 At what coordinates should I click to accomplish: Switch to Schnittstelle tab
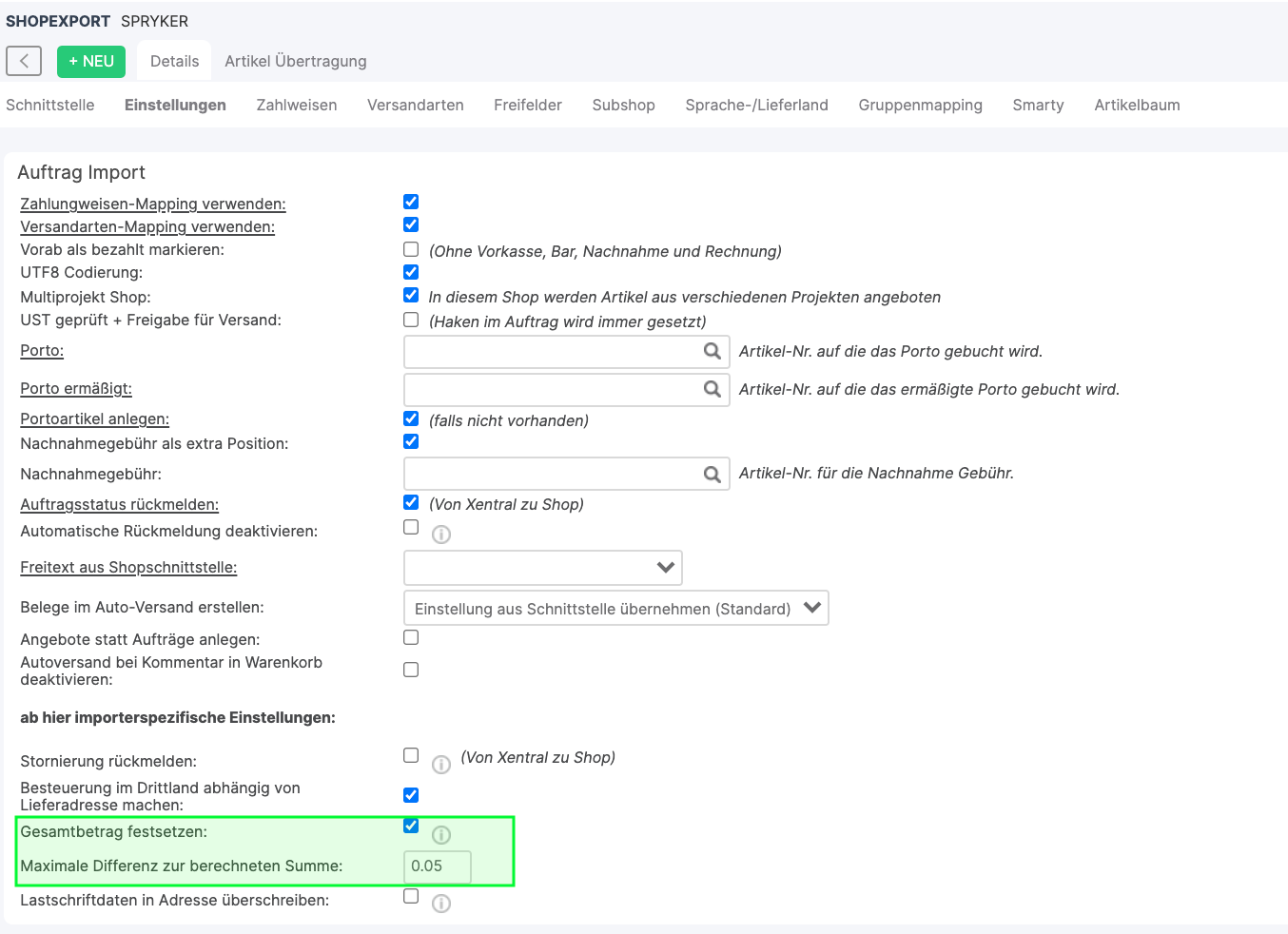coord(50,105)
